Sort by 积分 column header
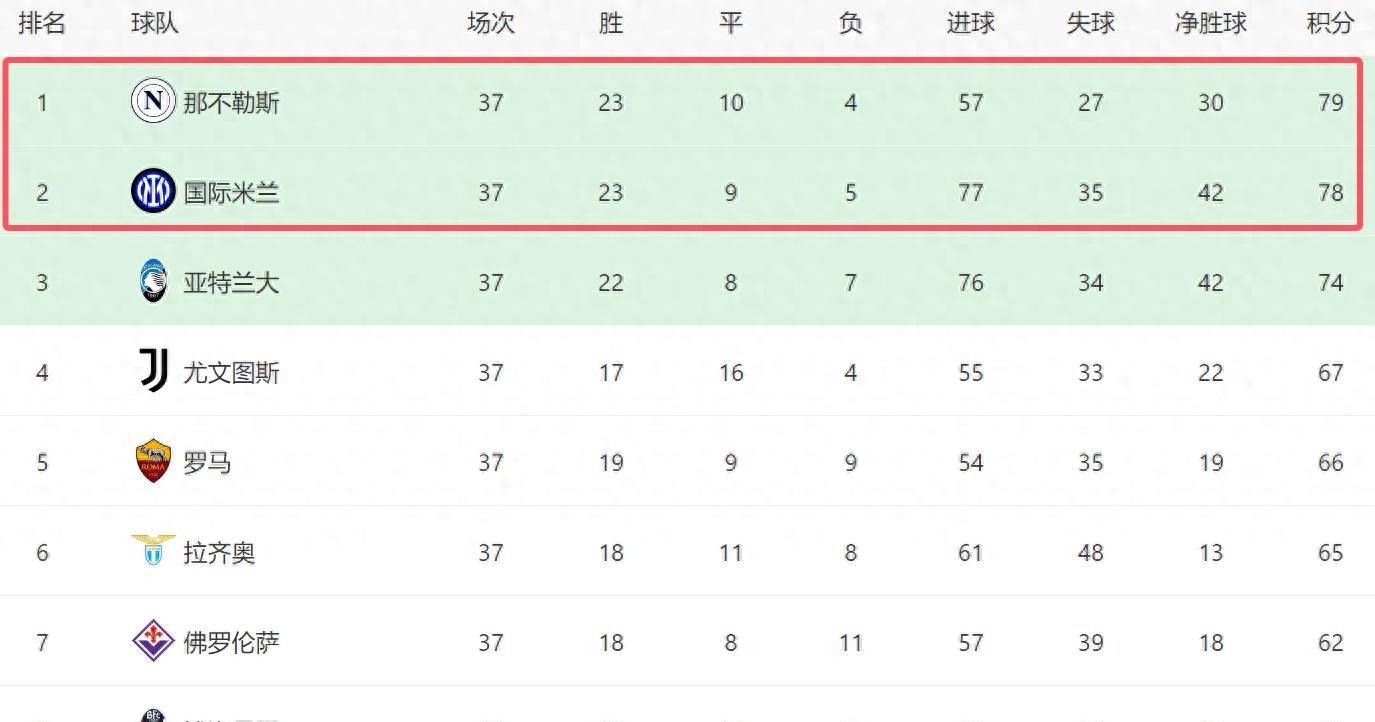The height and width of the screenshot is (722, 1375). pyautogui.click(x=1330, y=23)
